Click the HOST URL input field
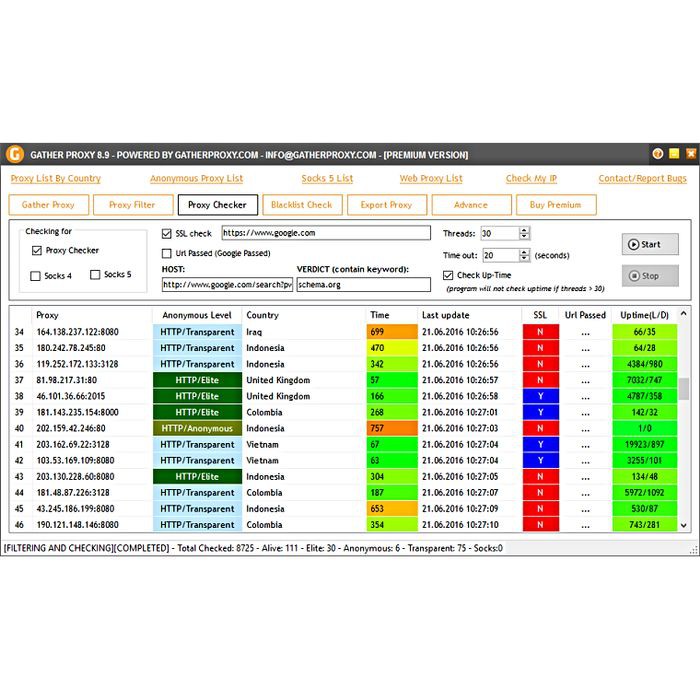Viewport: 700px width, 700px height. point(226,285)
